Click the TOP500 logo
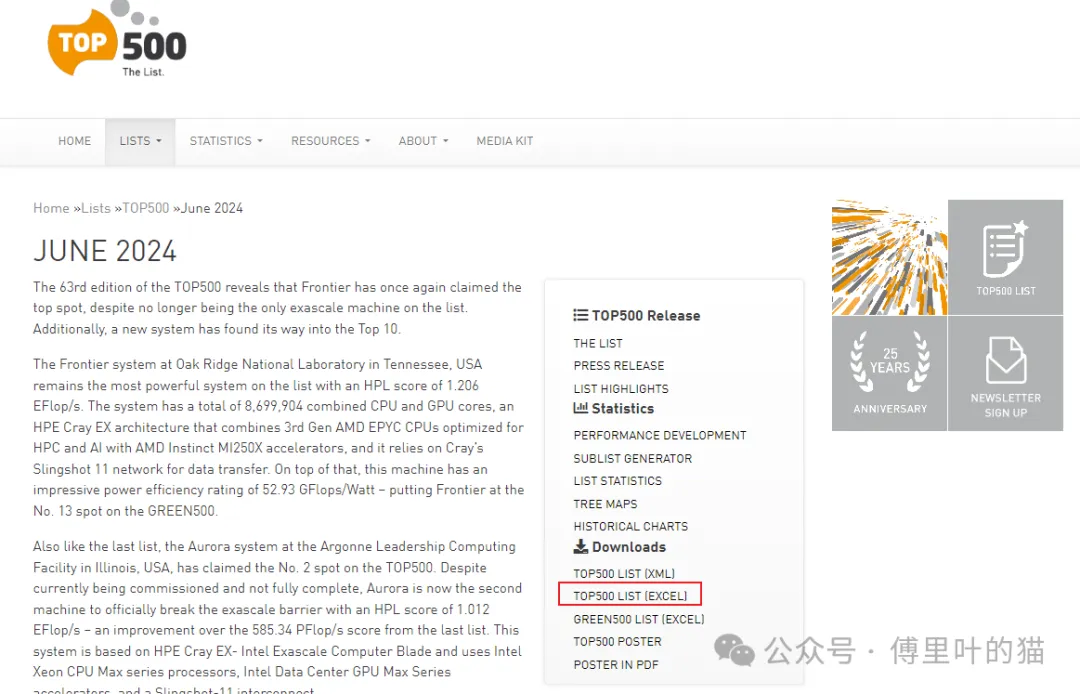Viewport: 1080px width, 694px height. [117, 42]
